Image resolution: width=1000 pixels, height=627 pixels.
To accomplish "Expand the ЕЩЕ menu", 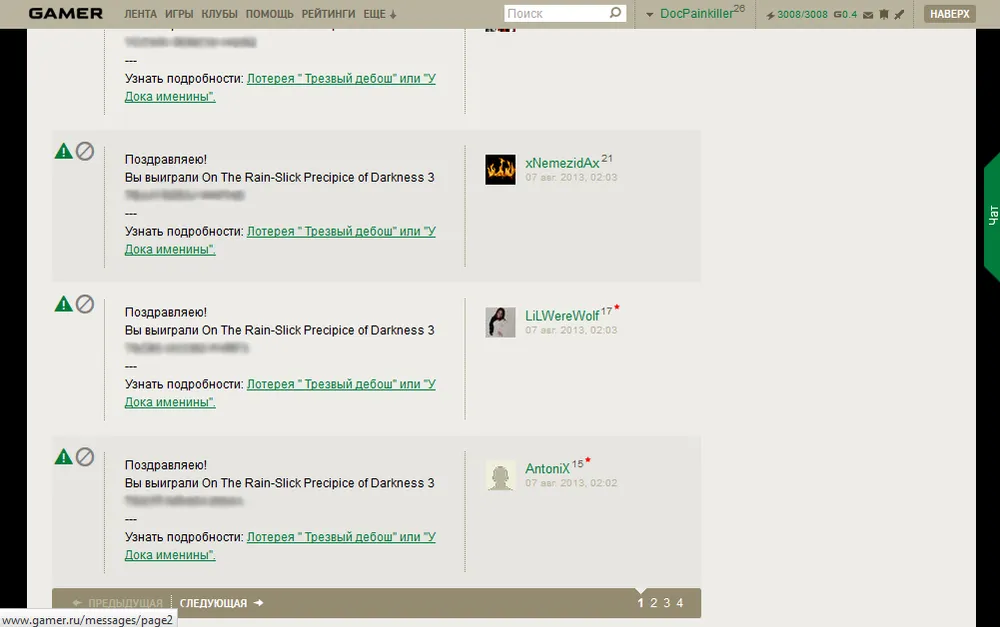I will tap(380, 14).
